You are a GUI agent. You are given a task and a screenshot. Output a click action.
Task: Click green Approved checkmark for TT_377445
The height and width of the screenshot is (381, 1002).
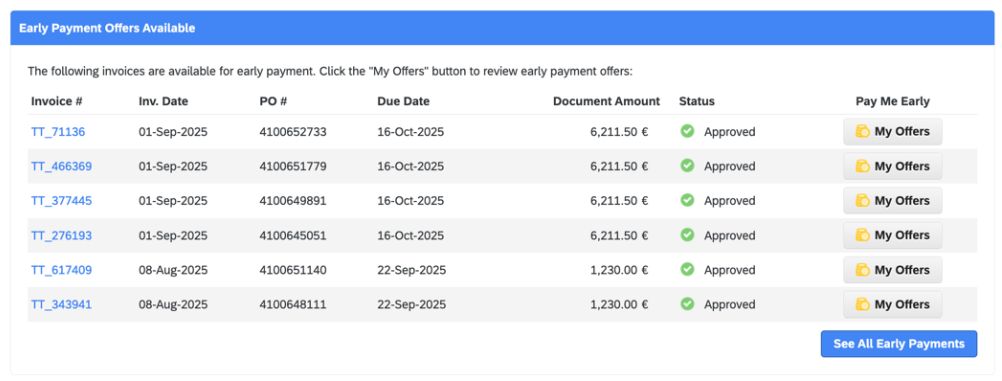[687, 200]
